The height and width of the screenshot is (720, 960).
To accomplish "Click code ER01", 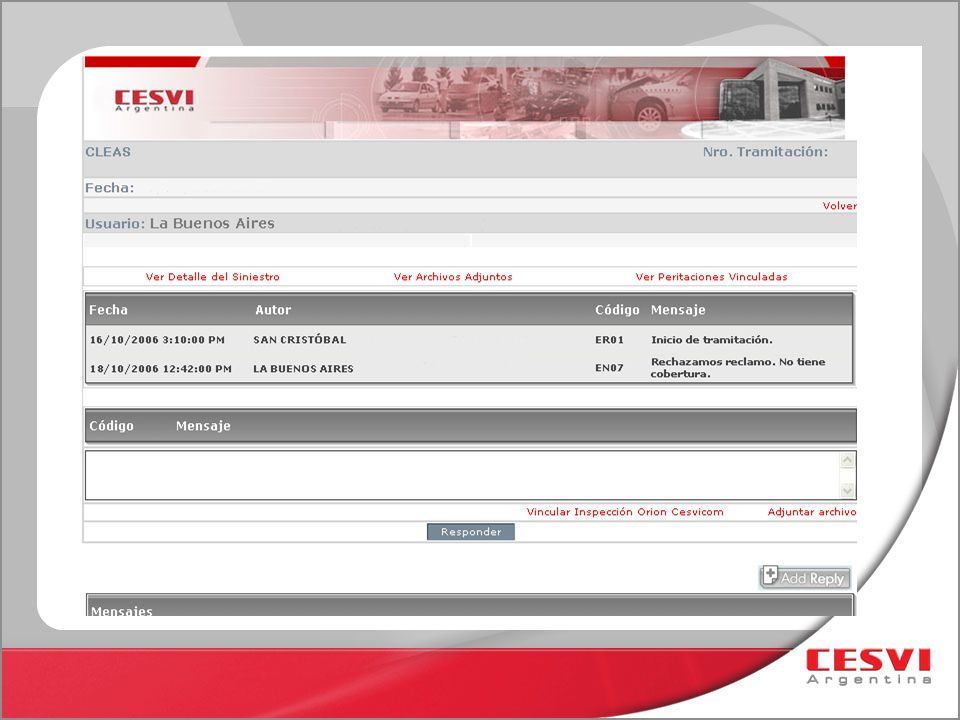I will pyautogui.click(x=609, y=340).
